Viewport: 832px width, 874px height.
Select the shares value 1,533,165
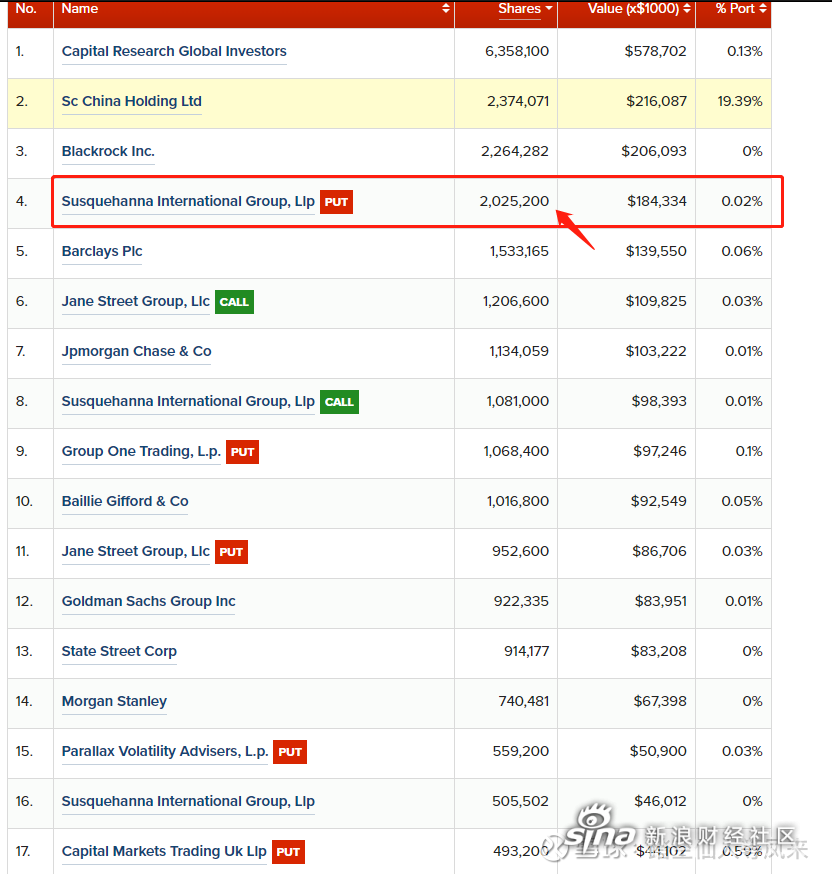click(x=519, y=251)
